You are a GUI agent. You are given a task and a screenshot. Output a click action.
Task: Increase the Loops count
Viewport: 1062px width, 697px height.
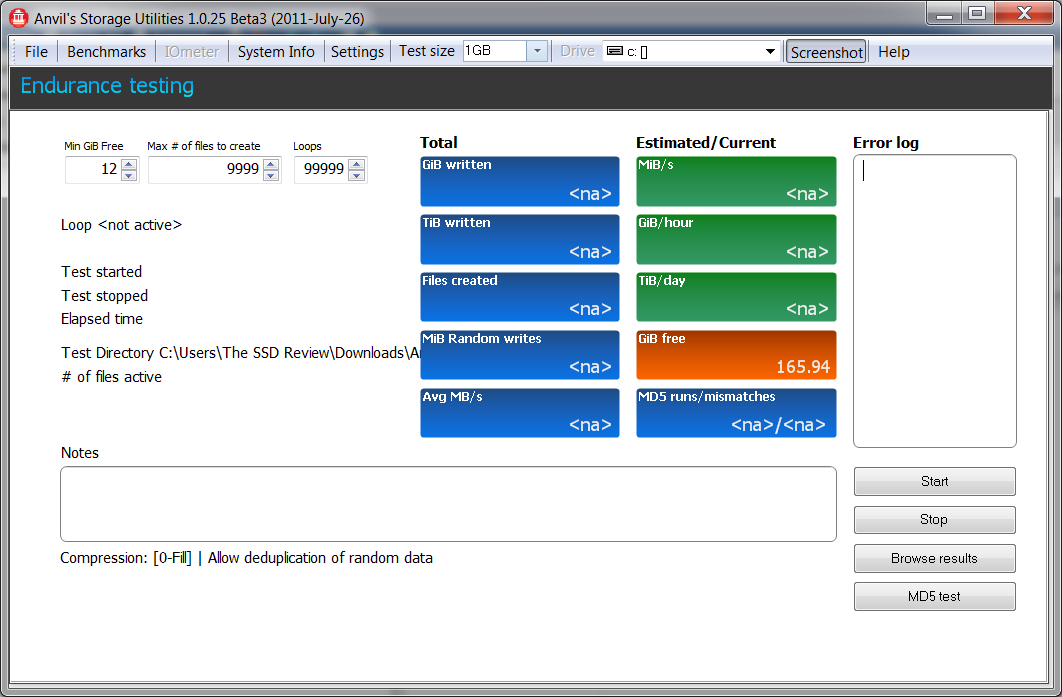click(356, 164)
